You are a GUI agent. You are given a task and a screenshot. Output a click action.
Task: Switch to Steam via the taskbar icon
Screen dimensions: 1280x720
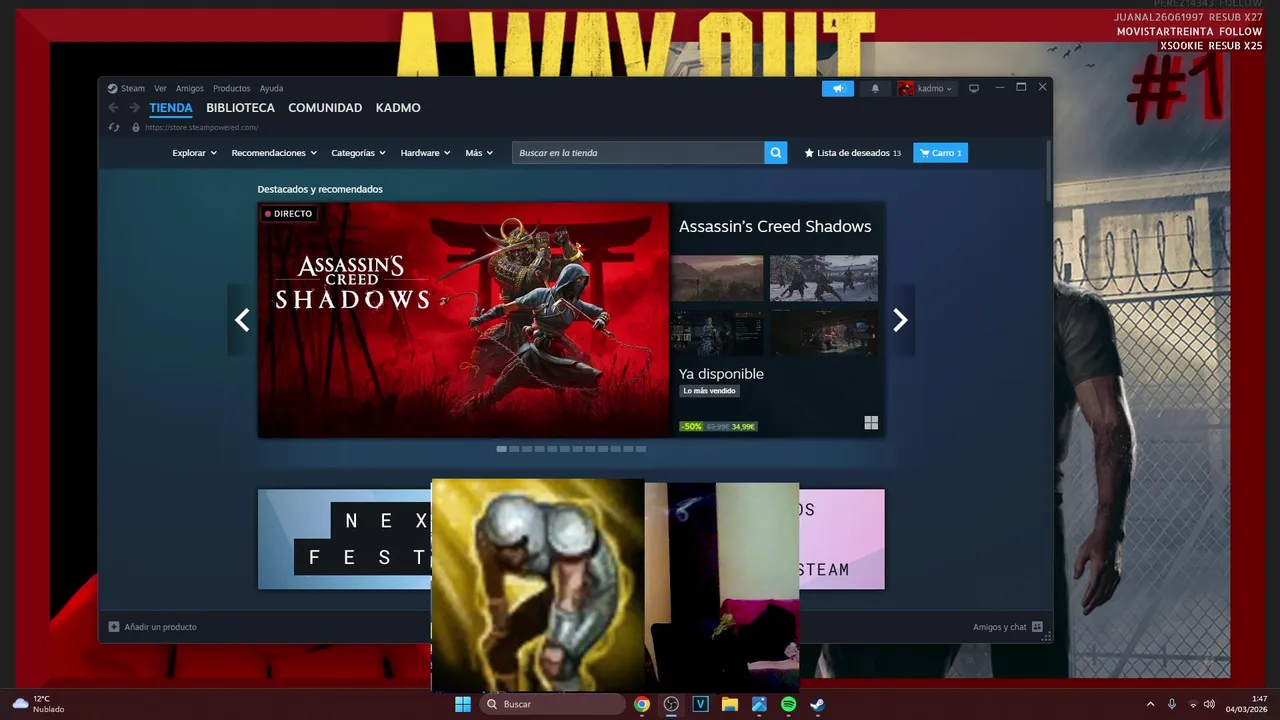pos(817,704)
